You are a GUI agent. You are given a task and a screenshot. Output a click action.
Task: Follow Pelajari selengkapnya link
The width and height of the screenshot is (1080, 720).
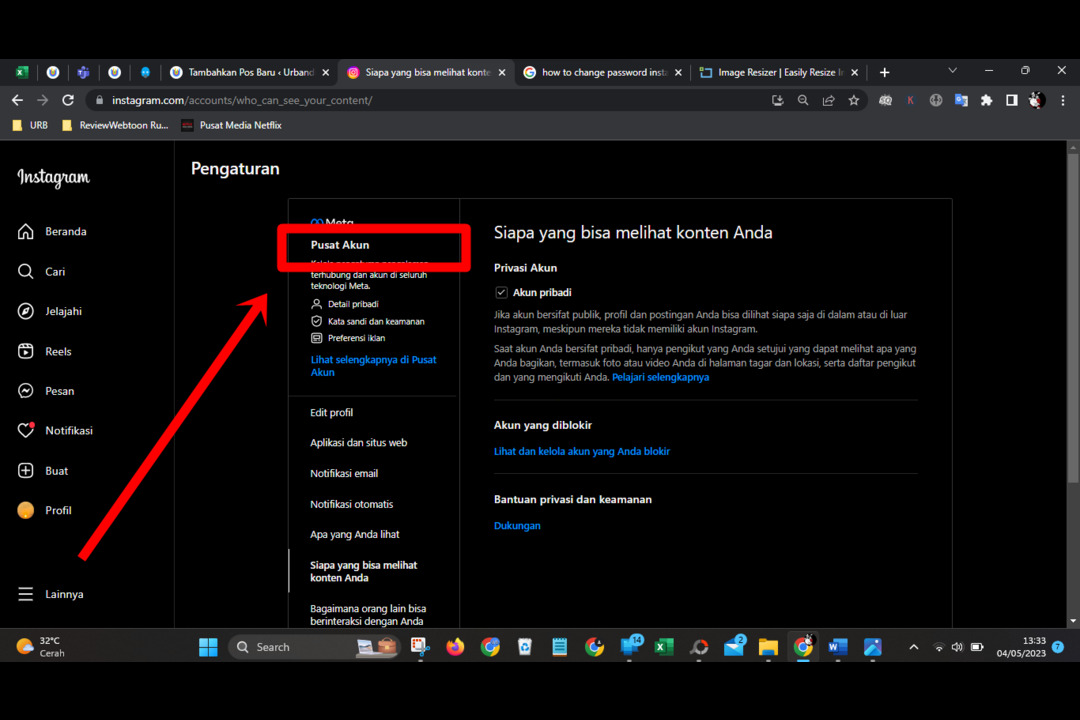pyautogui.click(x=660, y=377)
